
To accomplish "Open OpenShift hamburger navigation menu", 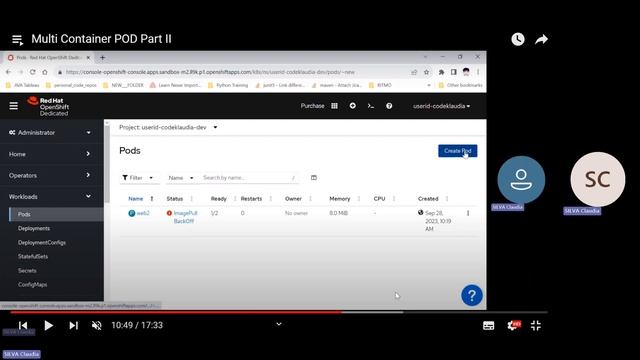I will (13, 106).
